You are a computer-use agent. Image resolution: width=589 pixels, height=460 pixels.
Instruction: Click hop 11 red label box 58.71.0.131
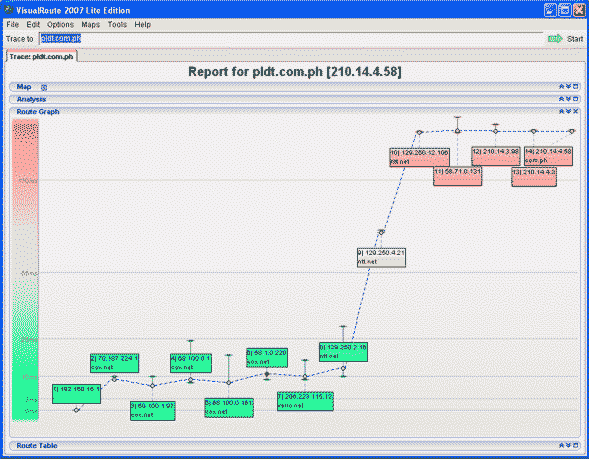tap(458, 176)
